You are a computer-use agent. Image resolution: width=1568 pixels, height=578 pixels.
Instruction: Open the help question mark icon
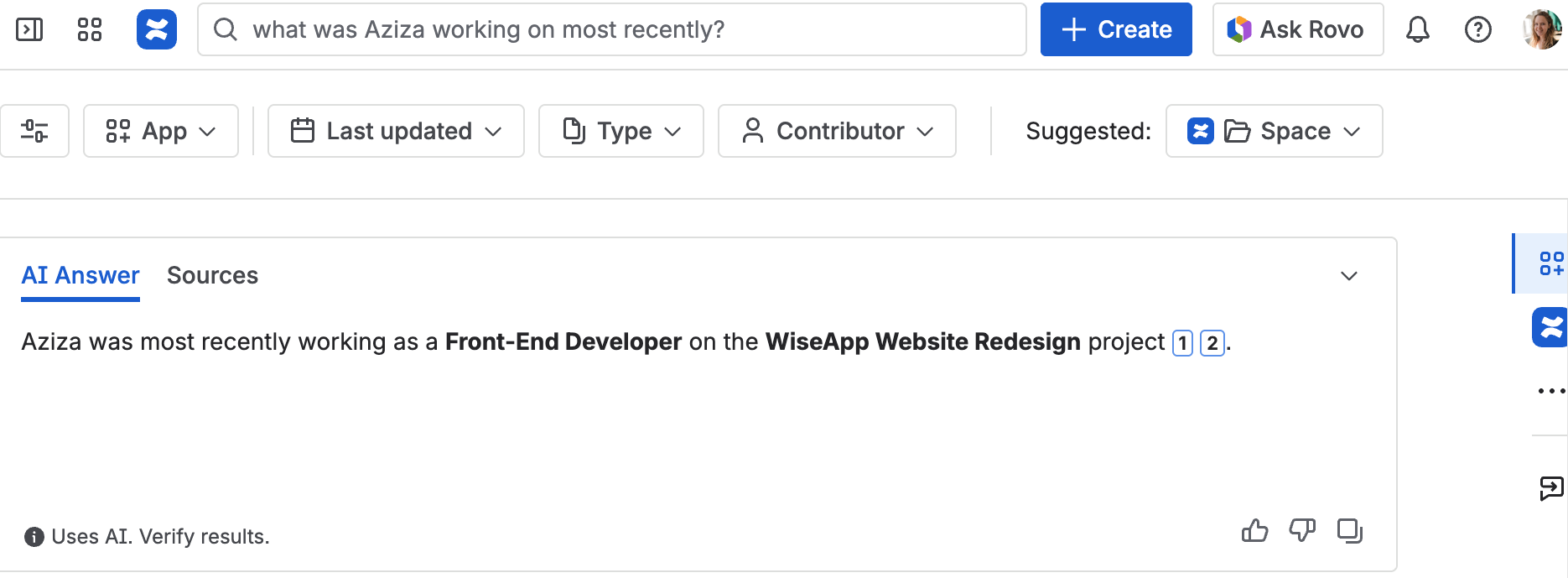click(x=1477, y=30)
